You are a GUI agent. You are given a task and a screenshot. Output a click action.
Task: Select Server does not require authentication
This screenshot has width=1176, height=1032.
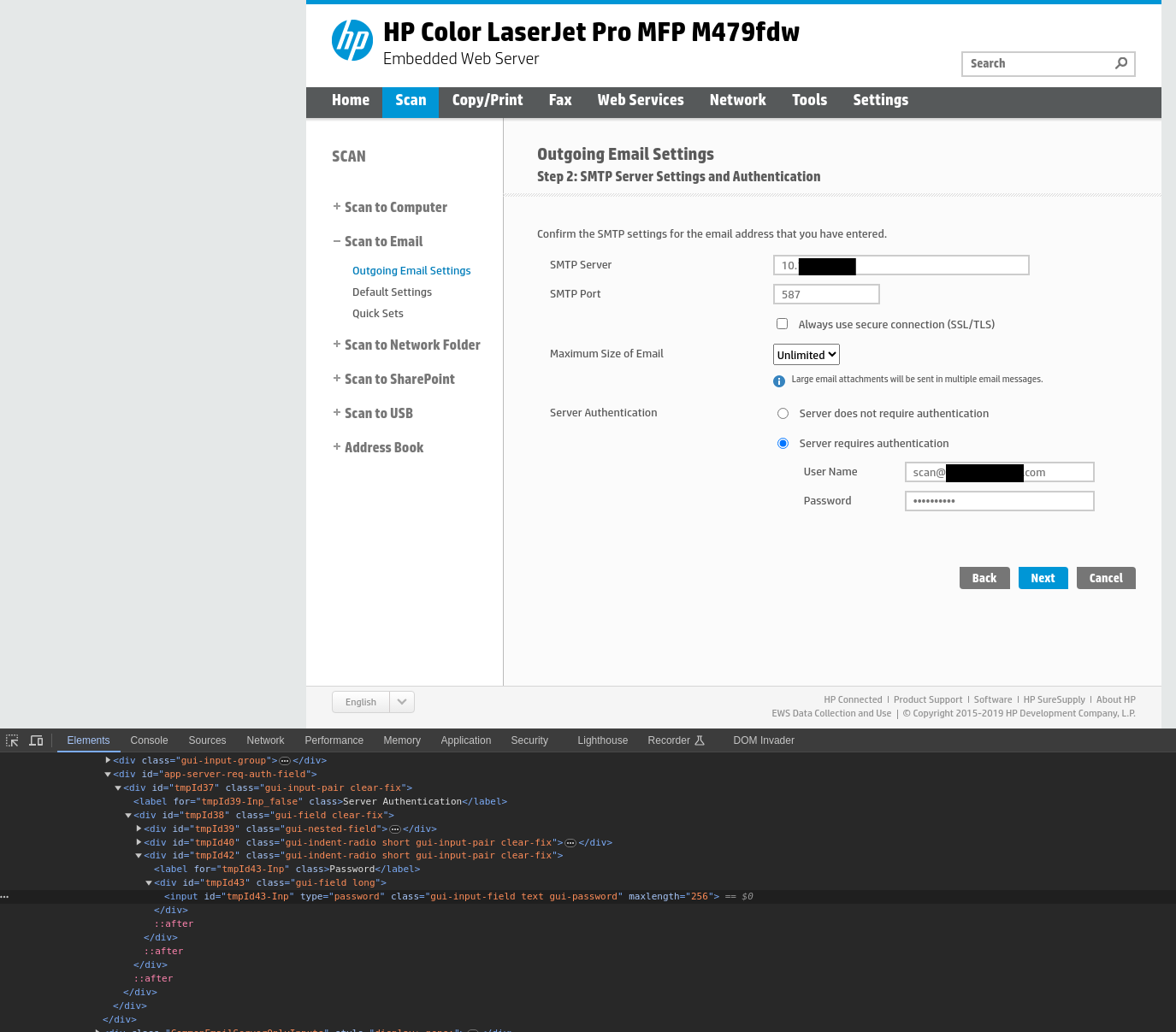coord(783,414)
